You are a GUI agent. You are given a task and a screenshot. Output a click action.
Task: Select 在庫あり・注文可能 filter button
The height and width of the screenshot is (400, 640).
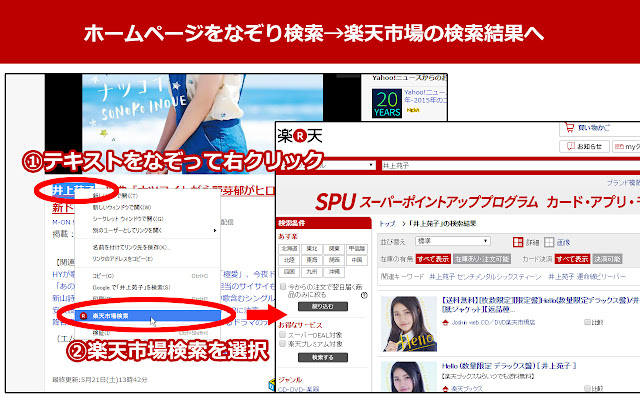pos(482,259)
